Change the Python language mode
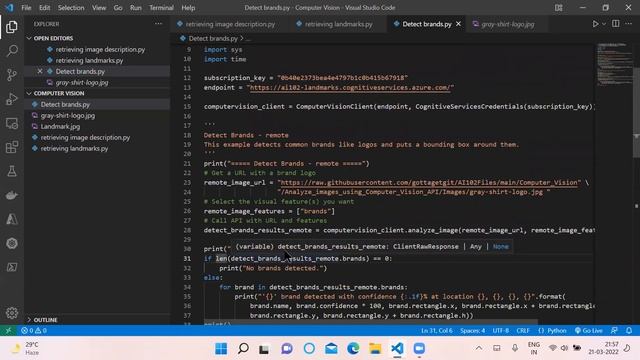The height and width of the screenshot is (360, 640). pyautogui.click(x=552, y=330)
